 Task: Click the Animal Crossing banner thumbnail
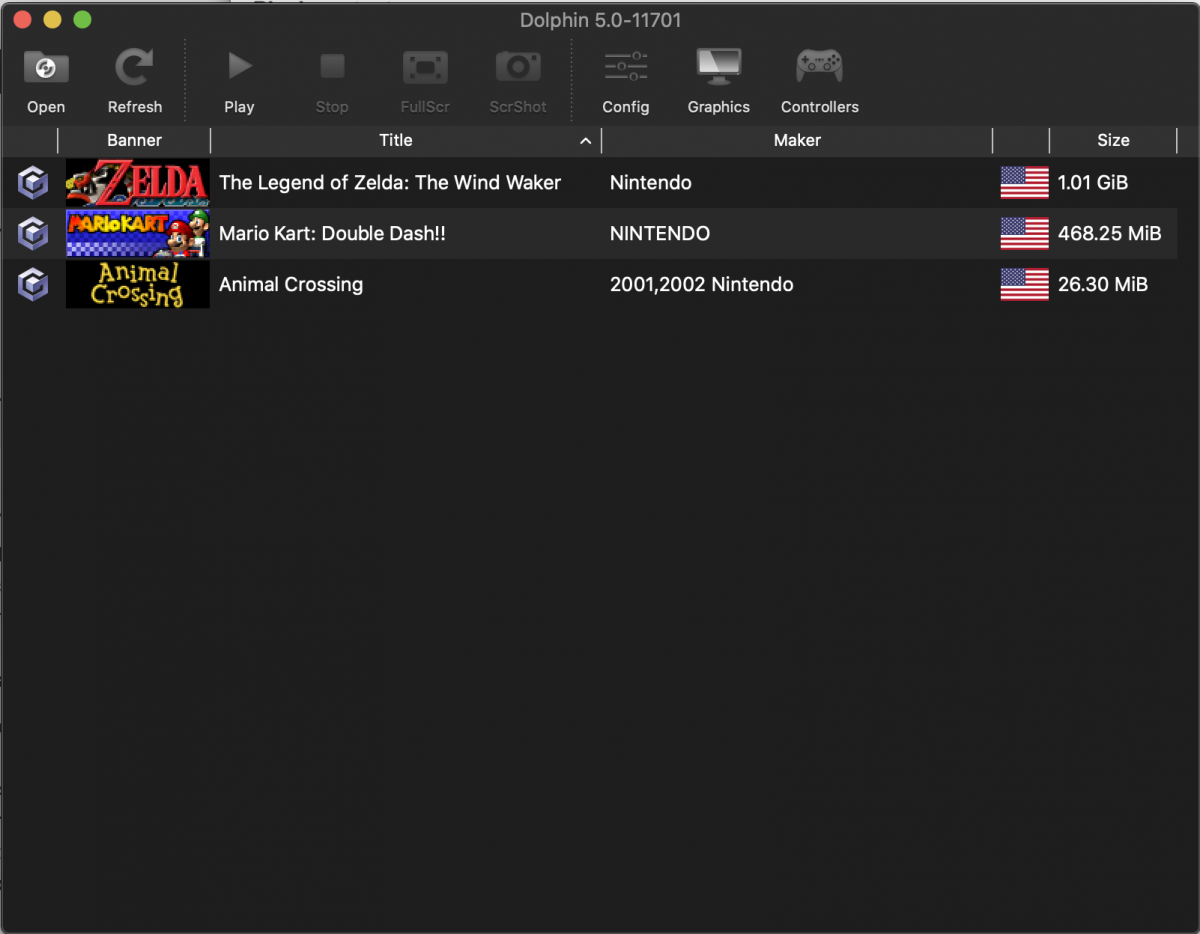pyautogui.click(x=138, y=285)
